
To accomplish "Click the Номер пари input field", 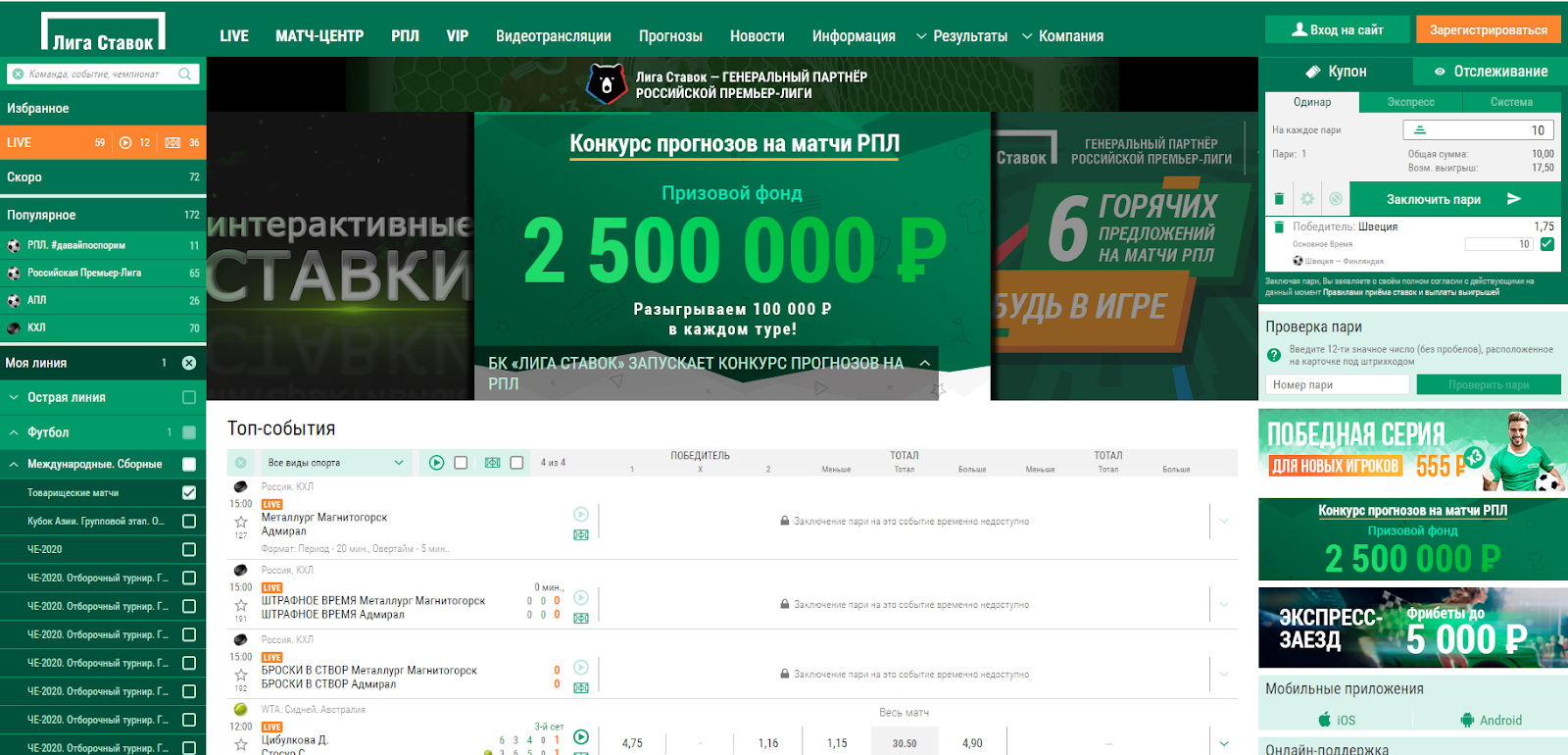I will click(x=1339, y=384).
